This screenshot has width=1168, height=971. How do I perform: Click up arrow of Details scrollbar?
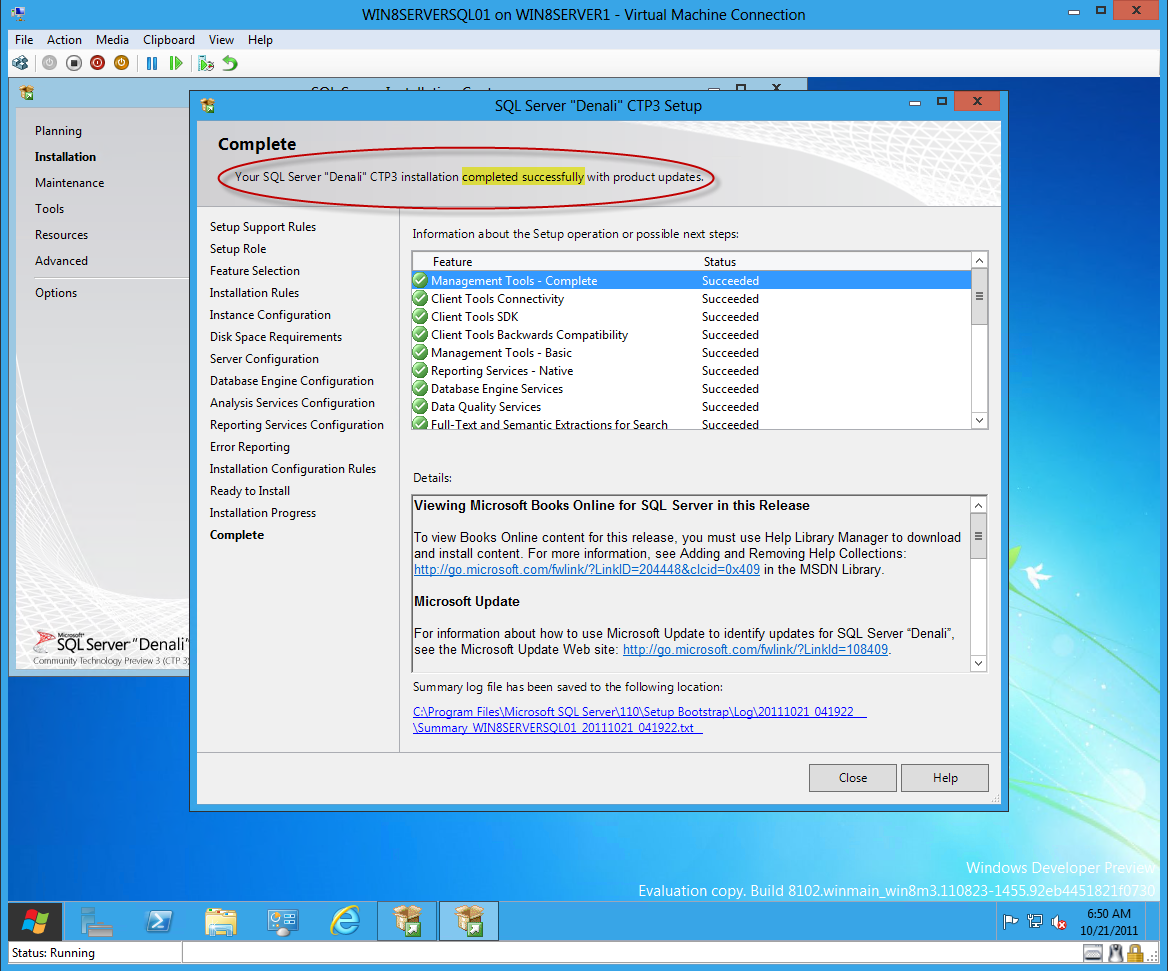click(x=979, y=506)
